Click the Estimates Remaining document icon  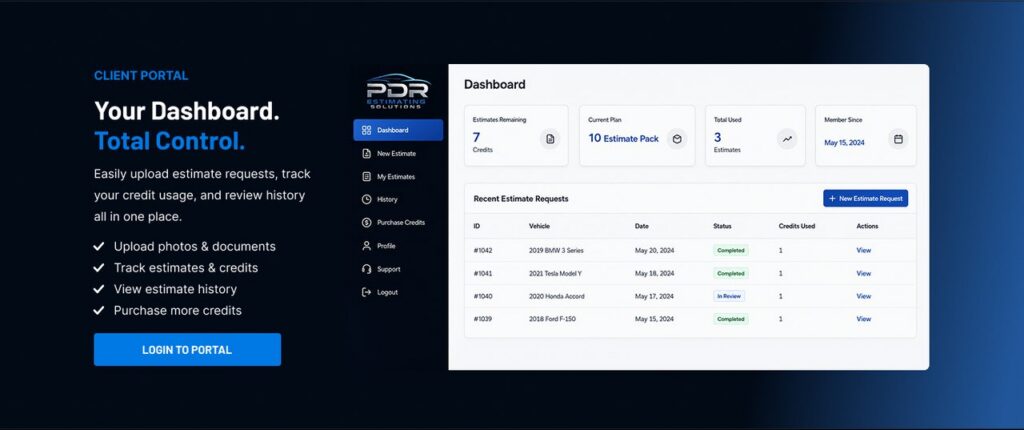(550, 139)
